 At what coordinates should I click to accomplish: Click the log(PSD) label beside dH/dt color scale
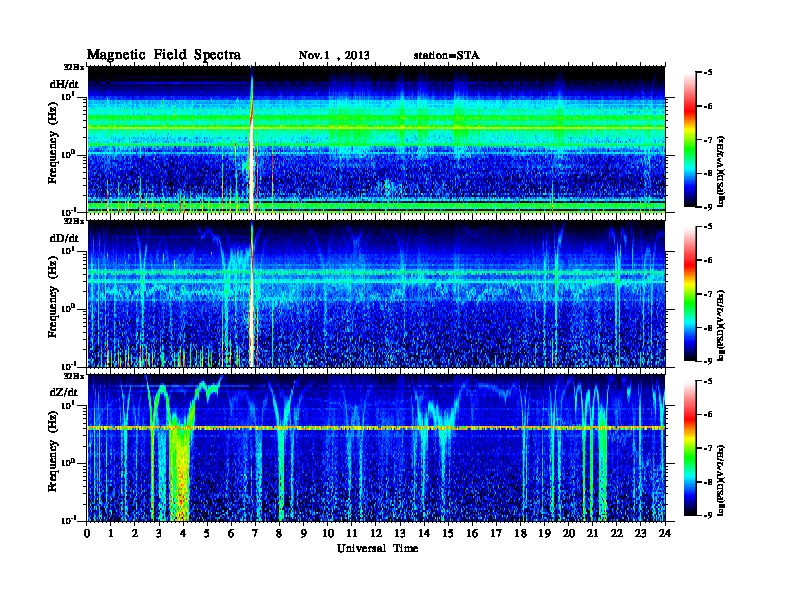[722, 171]
